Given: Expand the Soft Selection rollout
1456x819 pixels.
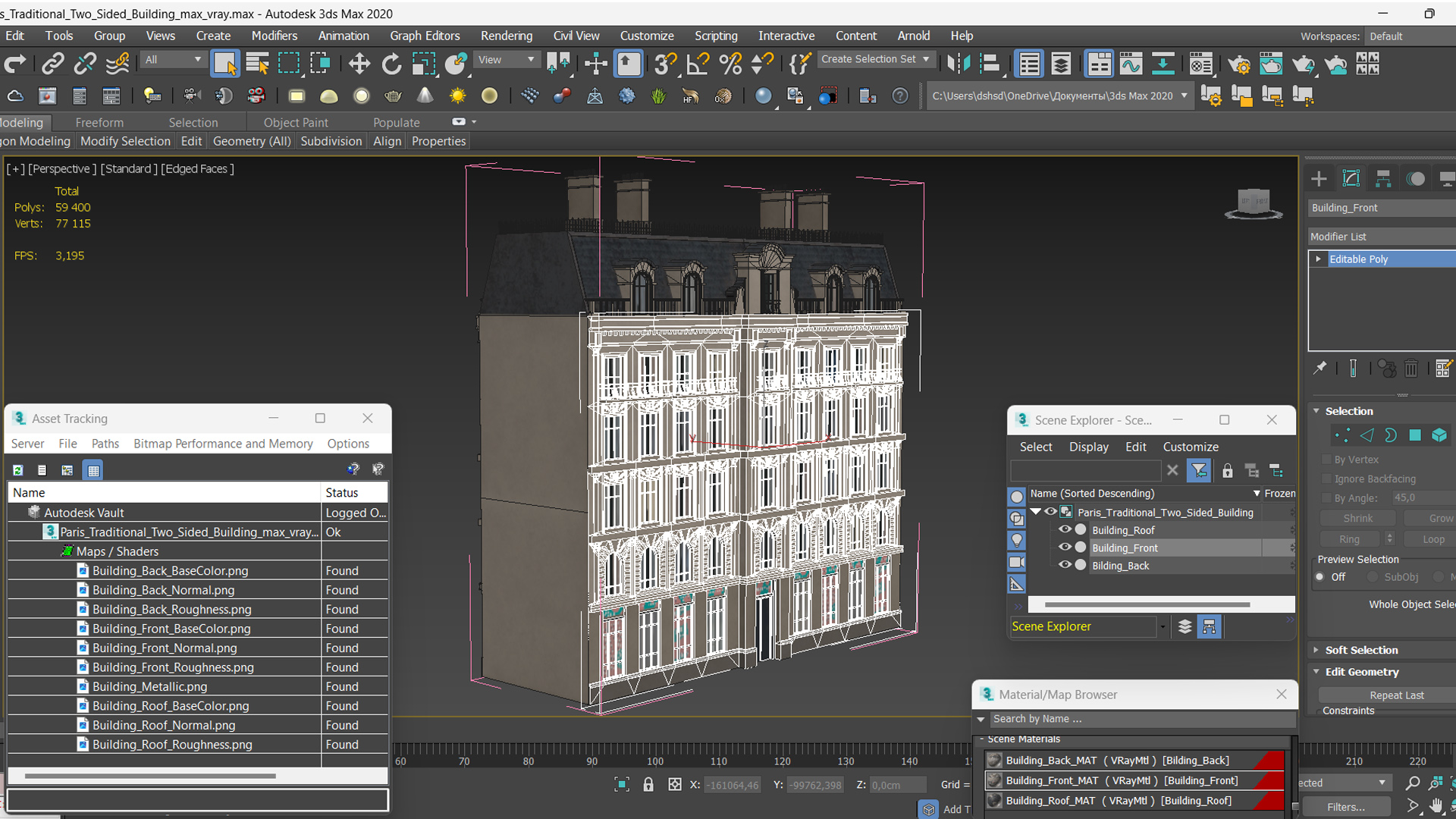Looking at the screenshot, I should (1360, 650).
